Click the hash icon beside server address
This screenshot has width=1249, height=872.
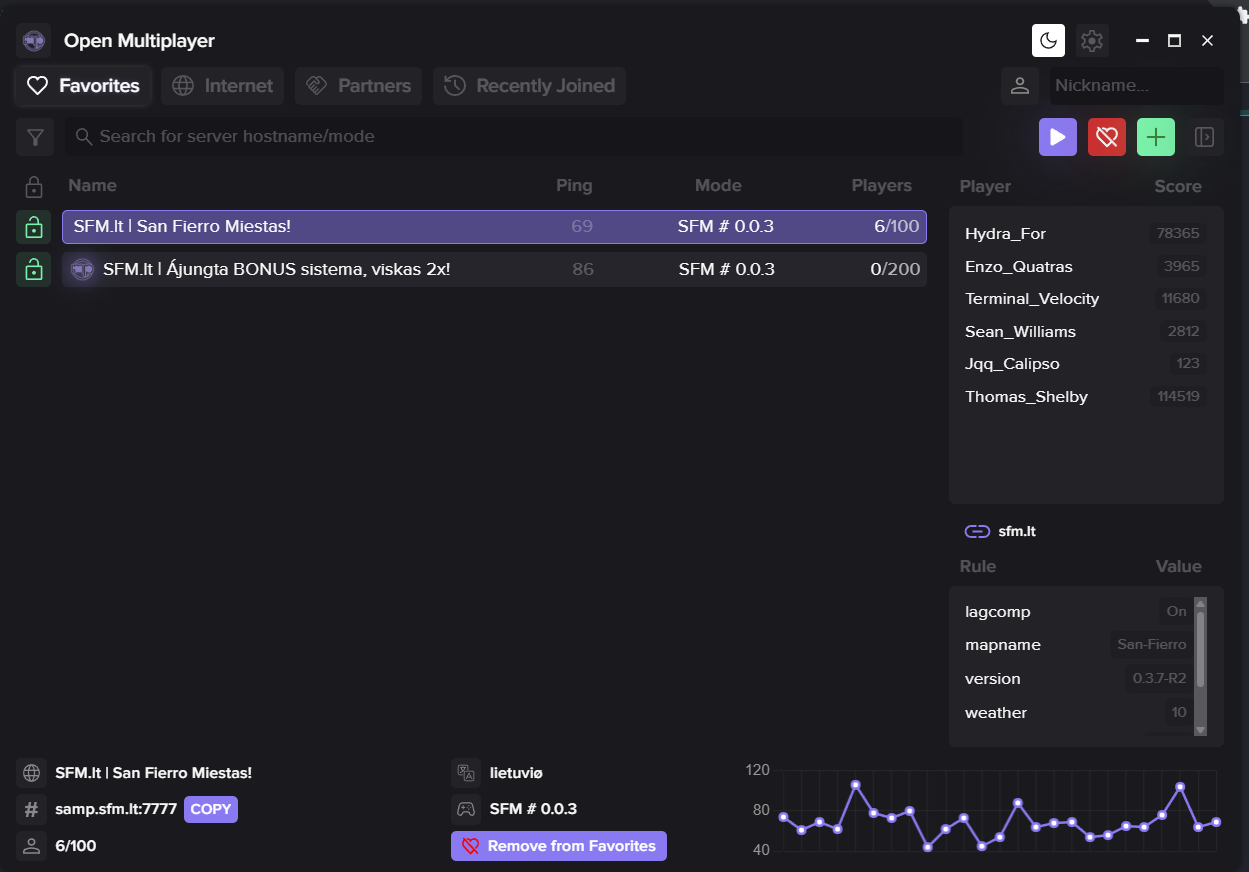click(x=32, y=810)
